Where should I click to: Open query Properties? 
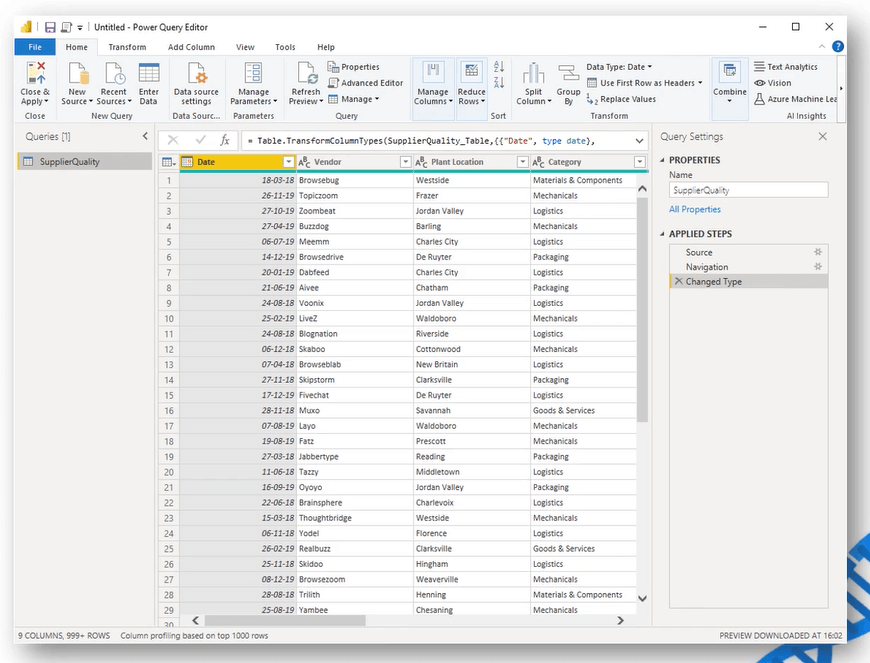[353, 67]
